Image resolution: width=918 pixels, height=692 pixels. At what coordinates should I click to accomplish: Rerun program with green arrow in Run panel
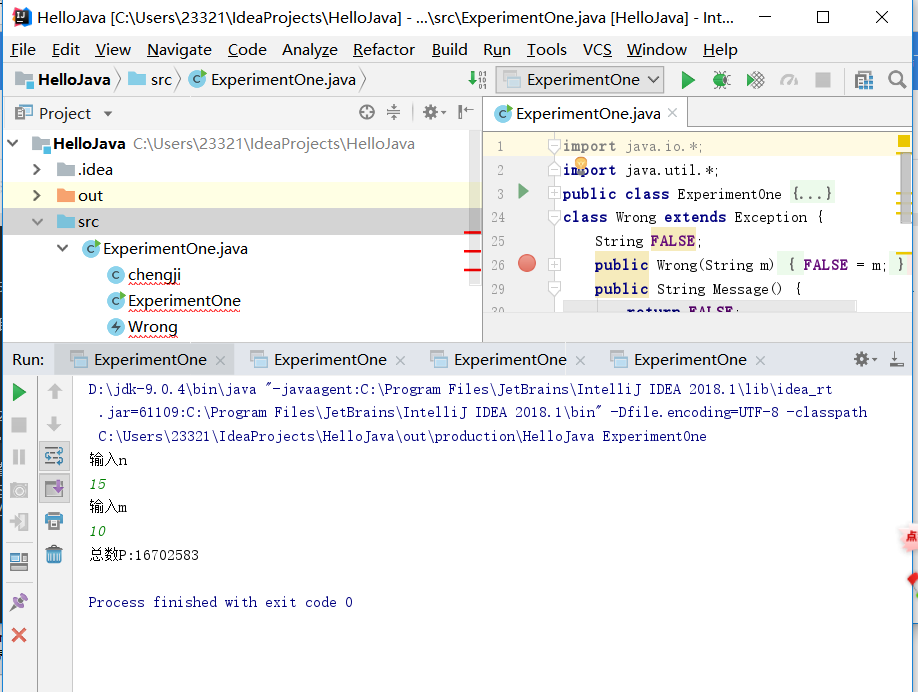[x=19, y=392]
